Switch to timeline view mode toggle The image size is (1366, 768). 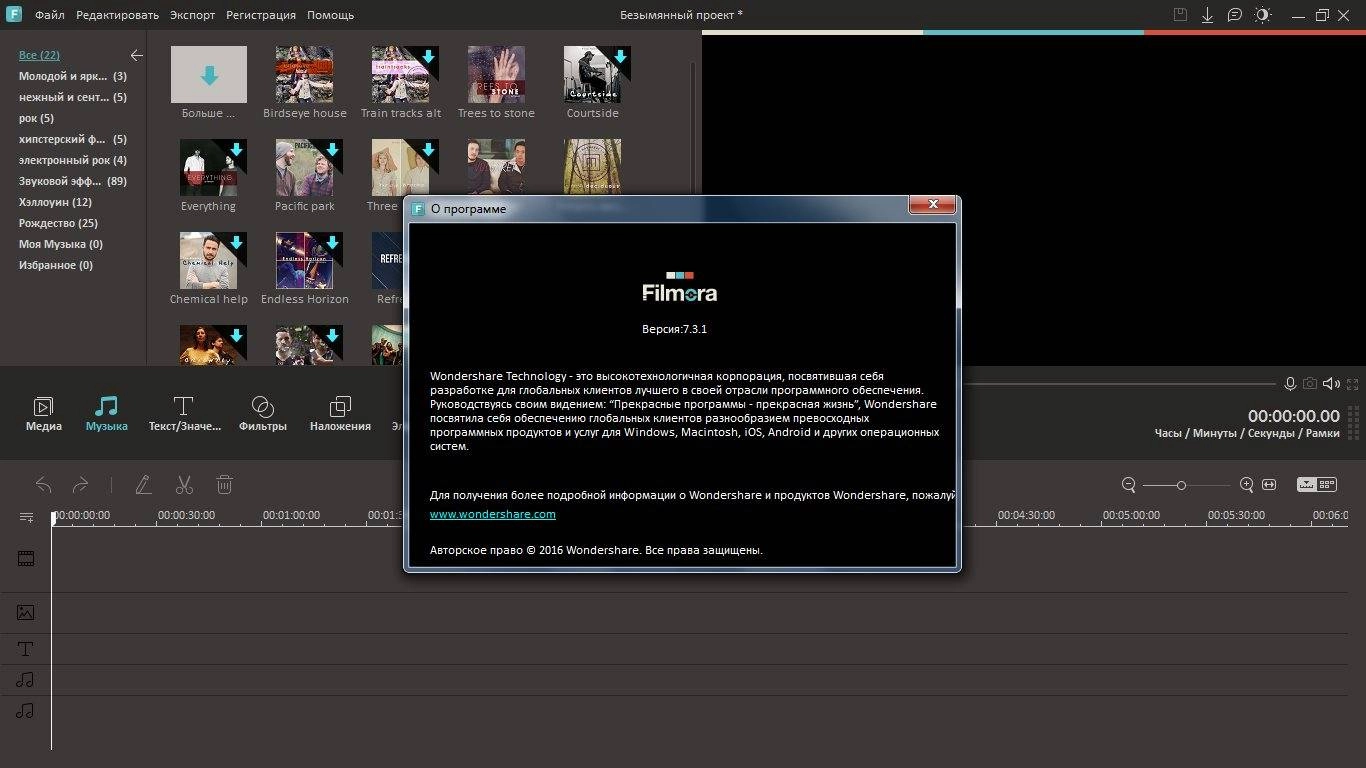pos(1307,484)
